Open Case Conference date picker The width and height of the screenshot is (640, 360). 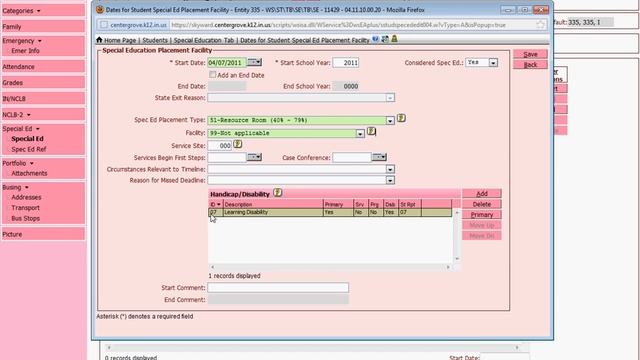[x=379, y=157]
